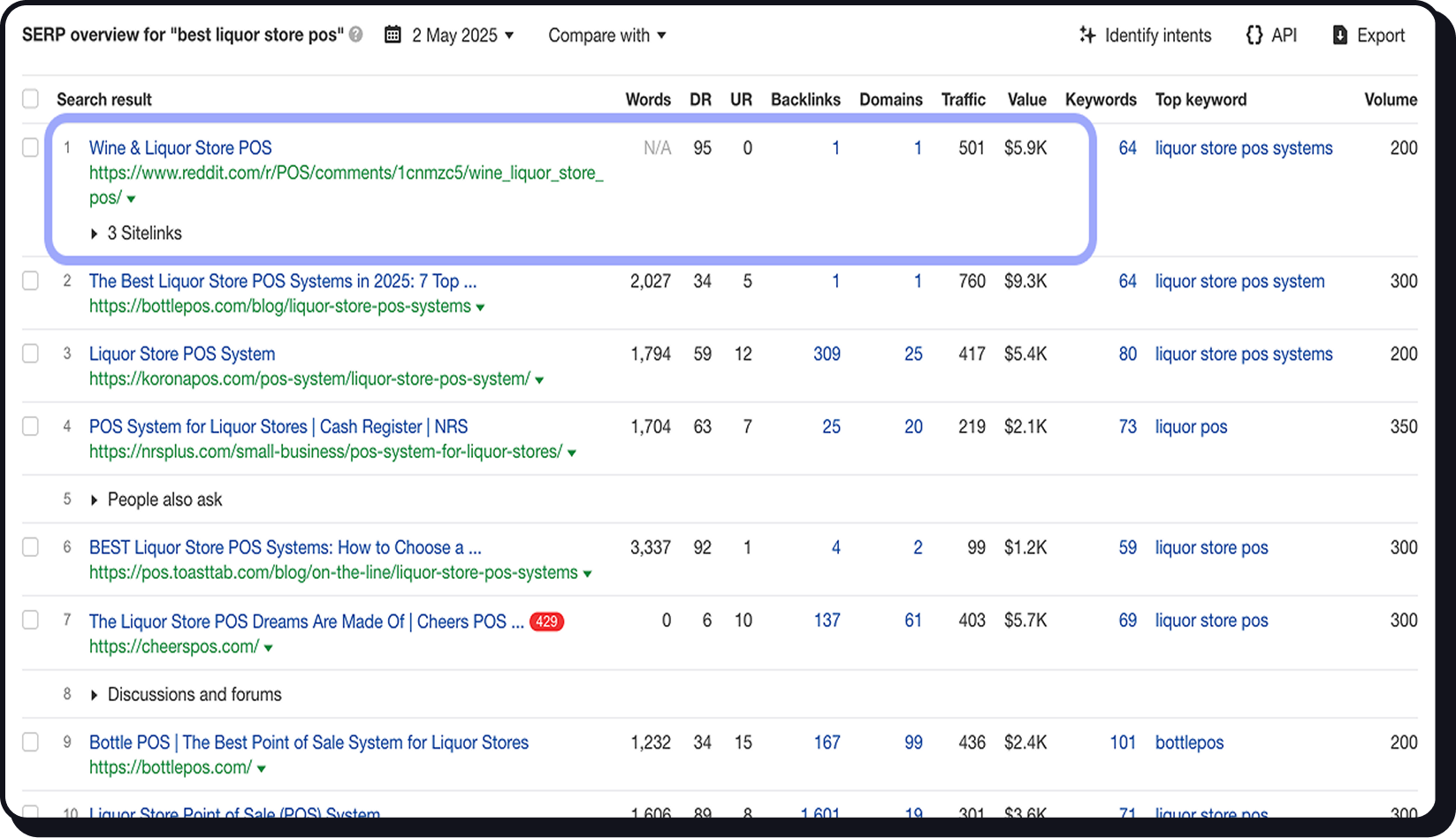Viewport: 1456px width, 838px height.
Task: Expand the 3 Sitelinks row
Action: pyautogui.click(x=136, y=233)
